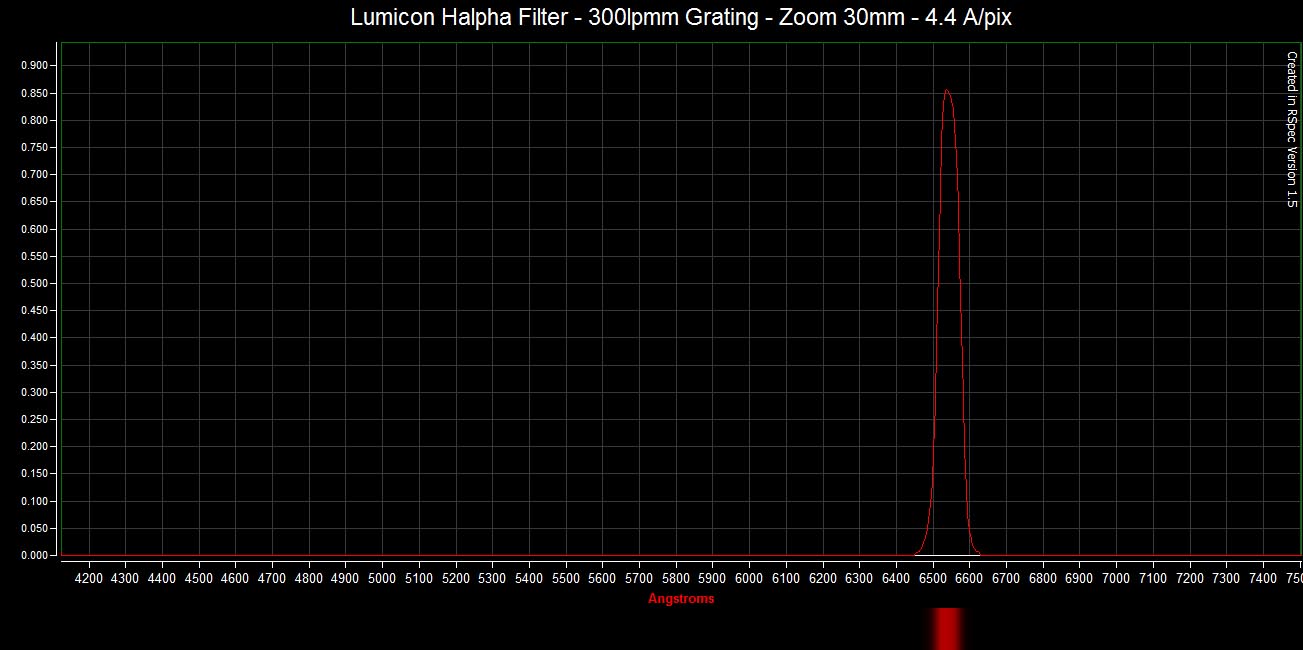Click the 6000 wavelength tick label
This screenshot has height=650, width=1303.
tap(749, 578)
